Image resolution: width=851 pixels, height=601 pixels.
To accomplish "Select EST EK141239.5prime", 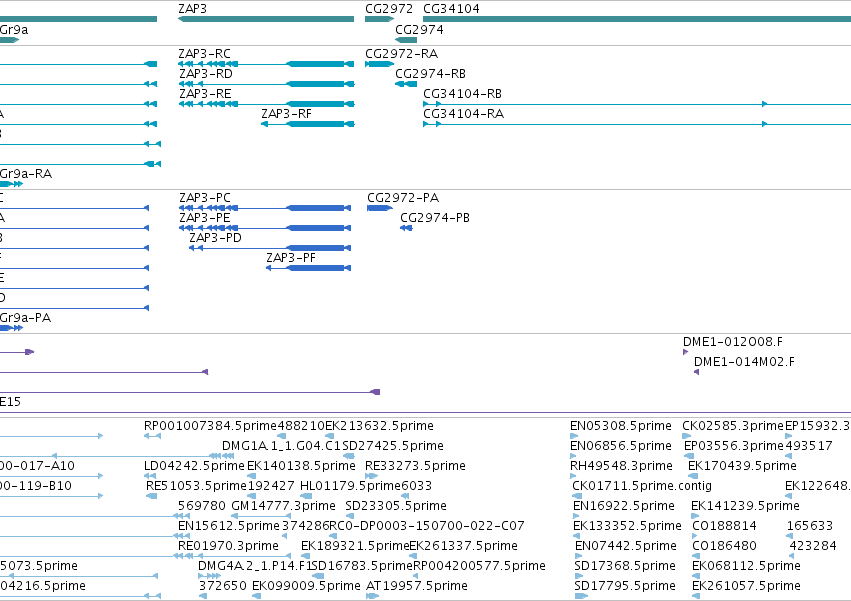I will point(745,506).
